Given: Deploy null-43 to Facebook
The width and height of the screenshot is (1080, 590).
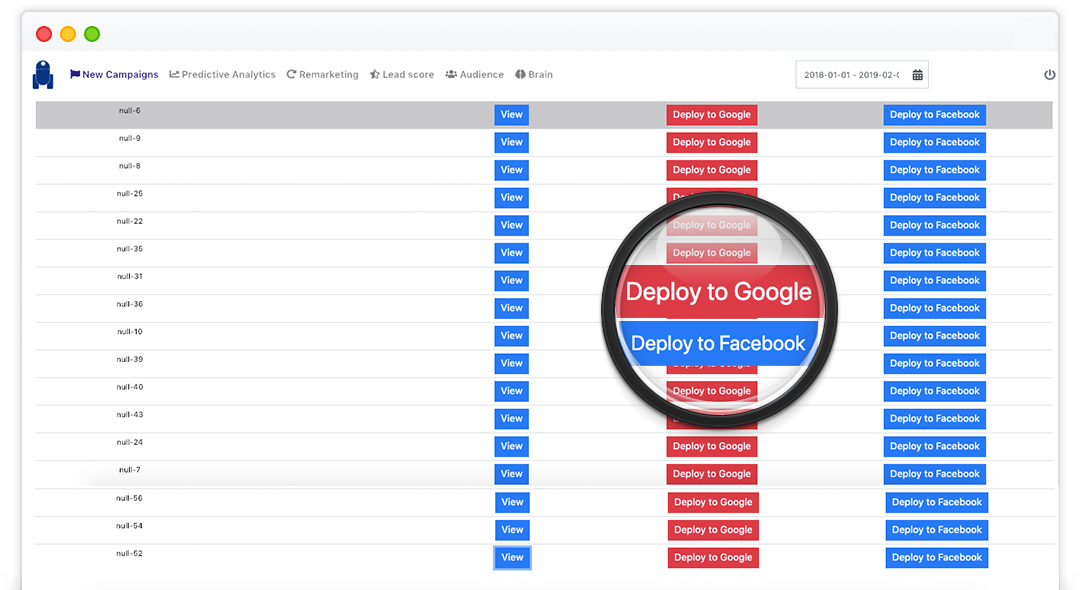Looking at the screenshot, I should [x=935, y=419].
